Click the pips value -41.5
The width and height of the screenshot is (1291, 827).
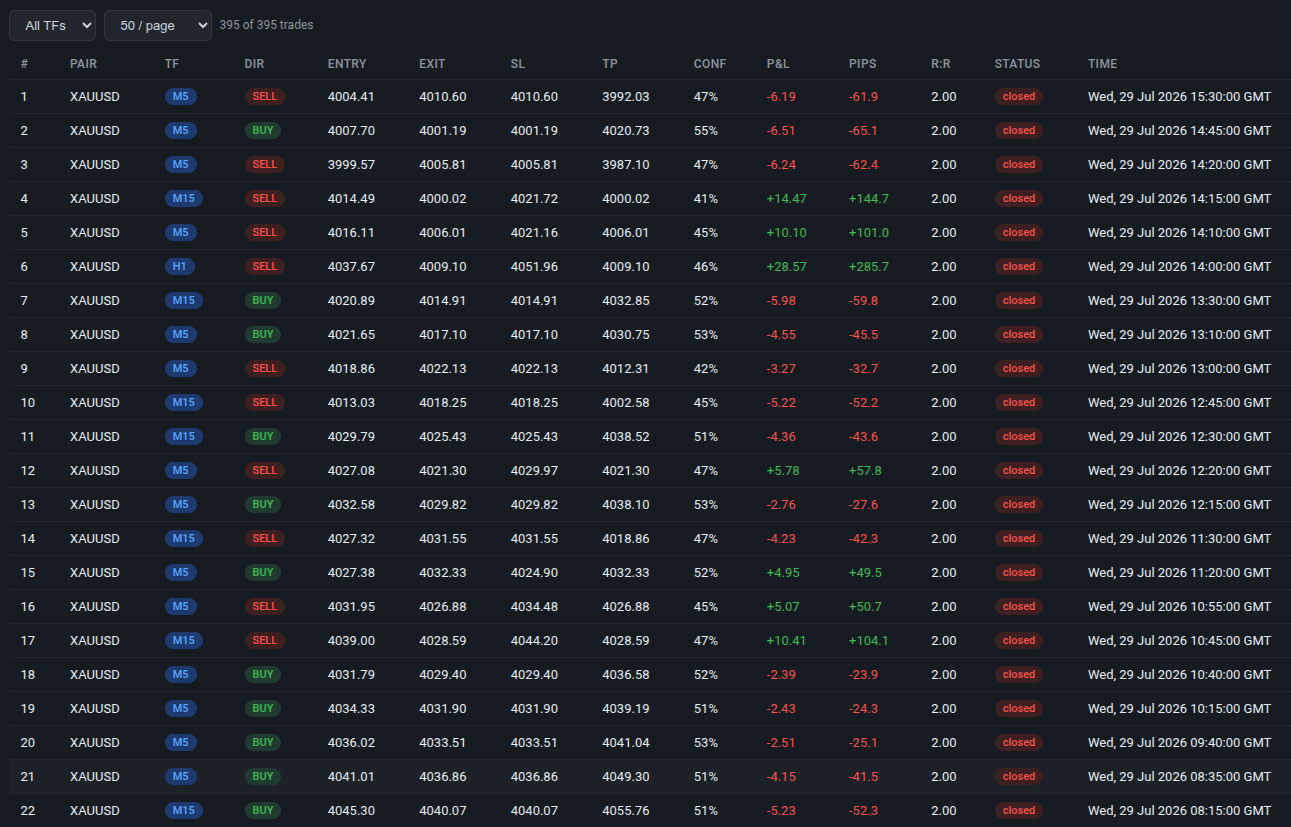tap(864, 777)
